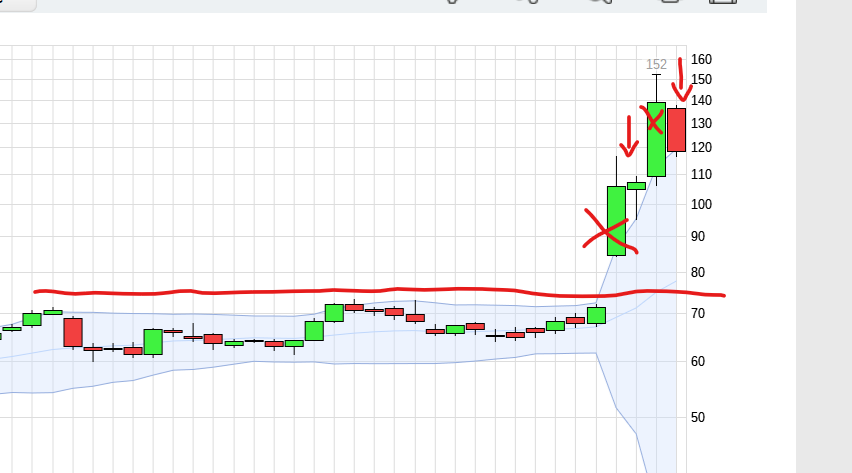This screenshot has width=852, height=473.
Task: Select the 160 price axis label
Action: point(701,59)
